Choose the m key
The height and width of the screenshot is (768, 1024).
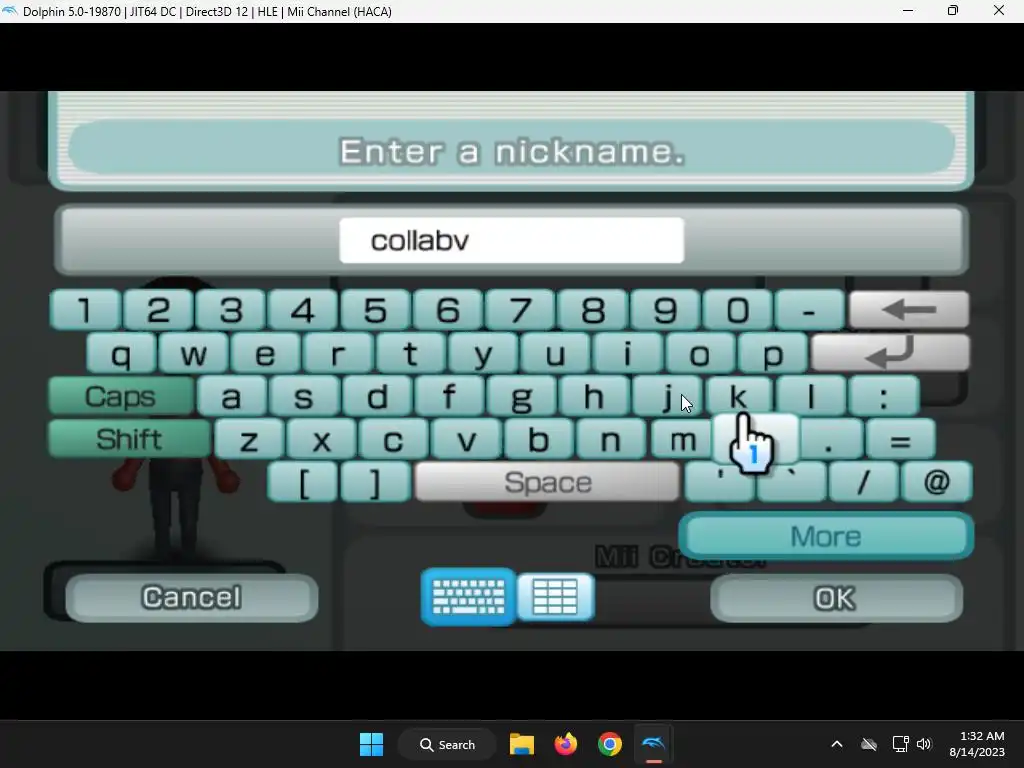coord(683,439)
